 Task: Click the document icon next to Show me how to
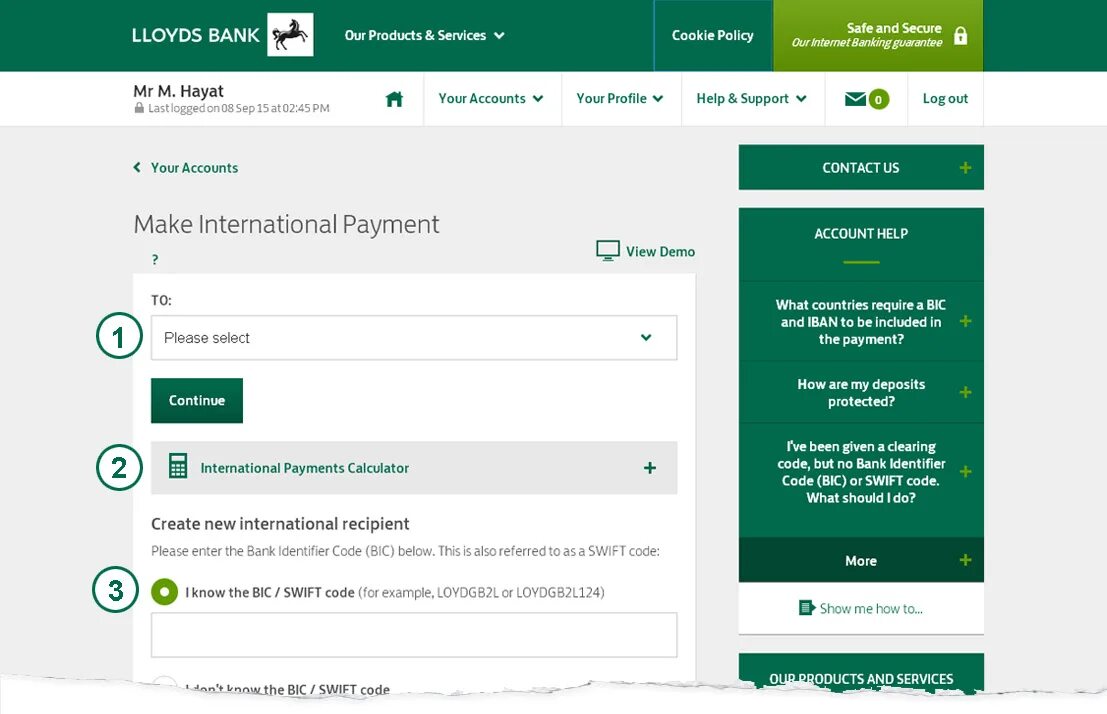806,608
